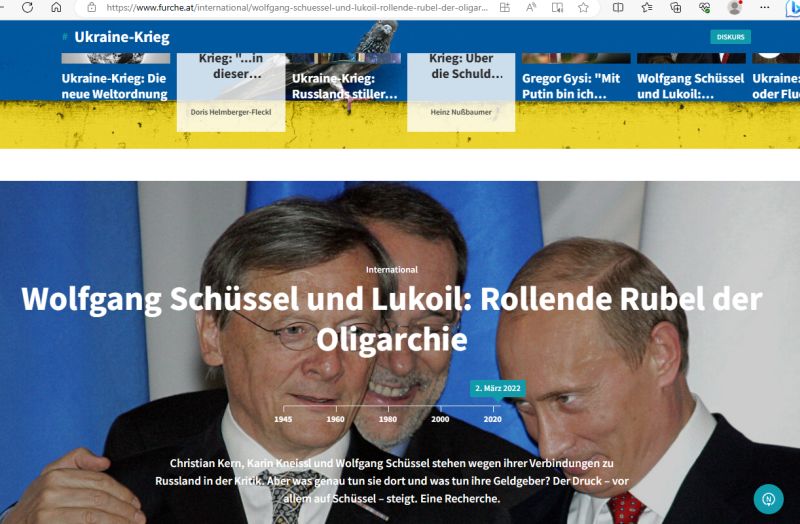Screen dimensions: 800x524
Task: Open the browser profile avatar
Action: [735, 7]
